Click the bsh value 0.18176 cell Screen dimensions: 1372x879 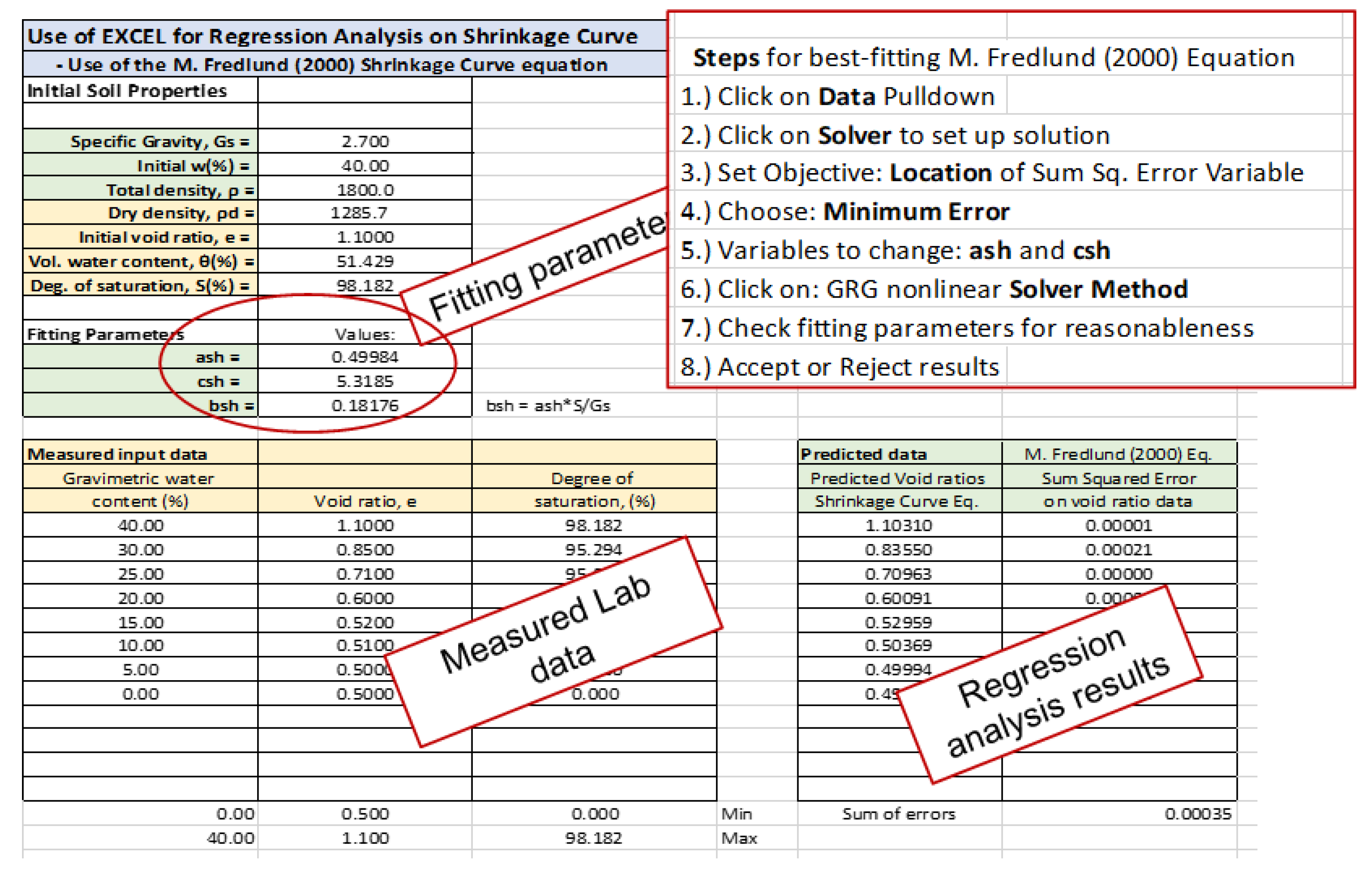click(365, 405)
